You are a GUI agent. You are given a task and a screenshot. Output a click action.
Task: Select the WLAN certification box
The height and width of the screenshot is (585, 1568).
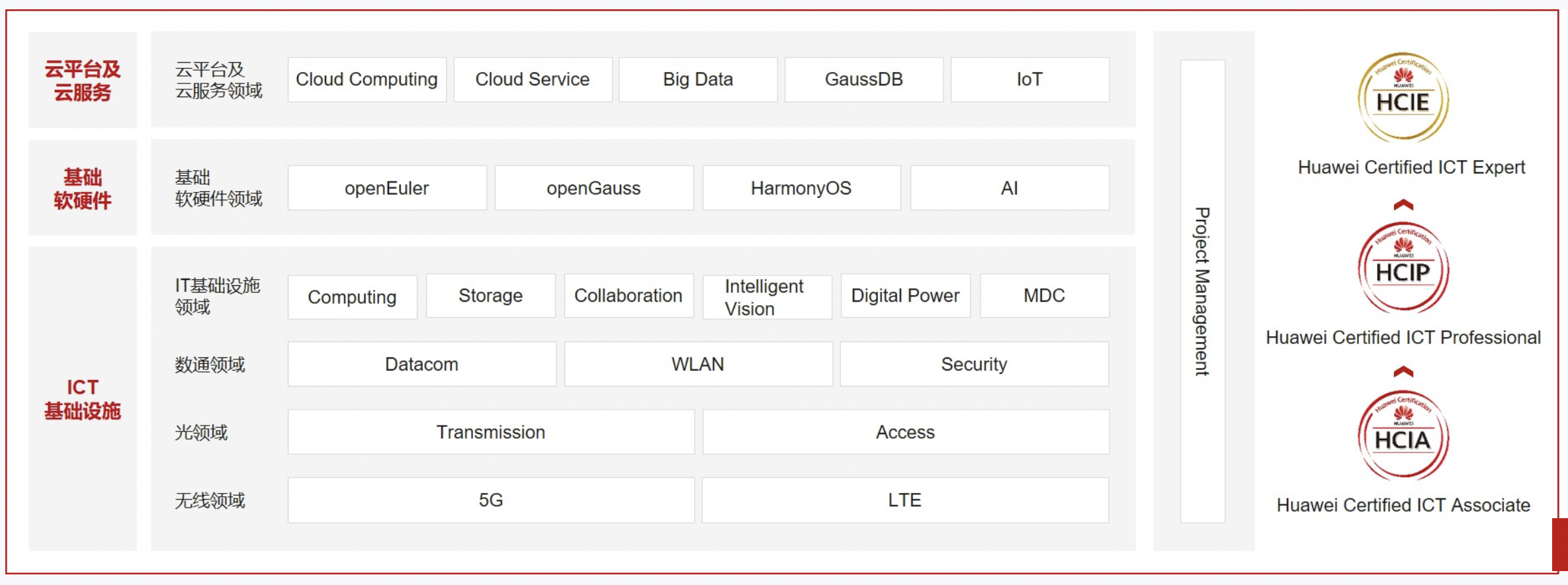coord(698,364)
